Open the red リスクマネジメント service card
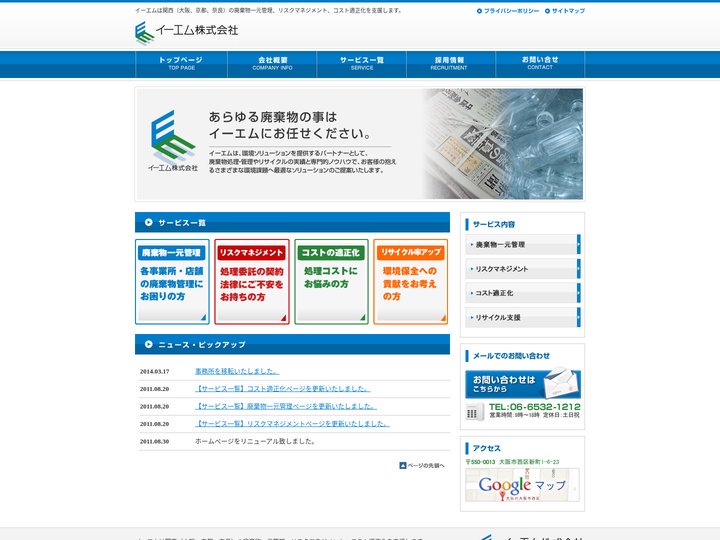The image size is (720, 540). coord(252,281)
